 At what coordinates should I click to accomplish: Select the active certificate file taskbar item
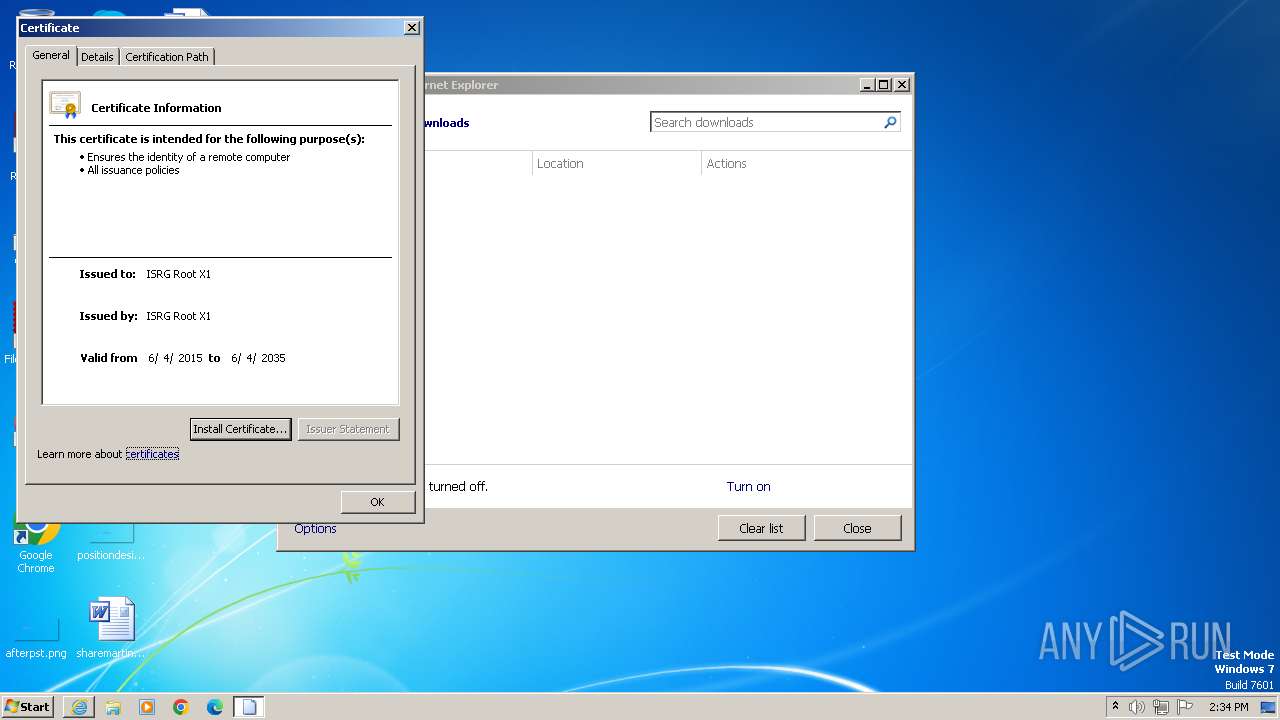click(249, 707)
